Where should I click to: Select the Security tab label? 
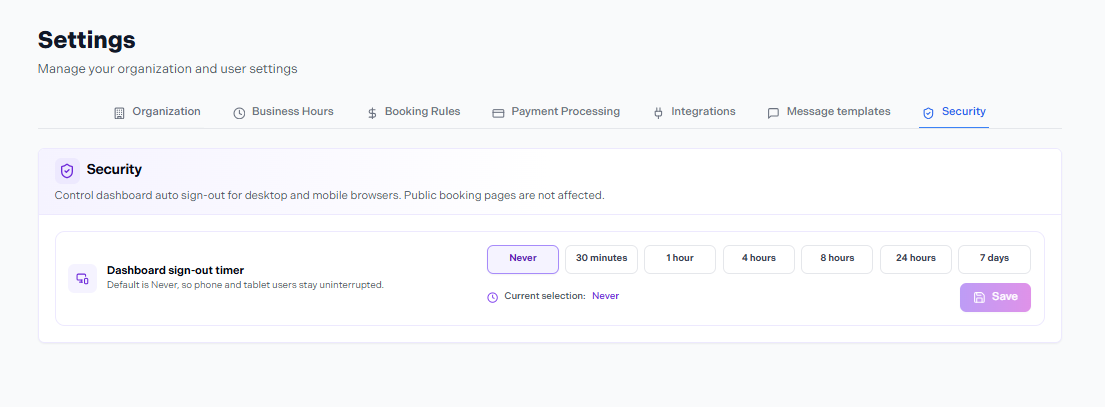[x=963, y=111]
